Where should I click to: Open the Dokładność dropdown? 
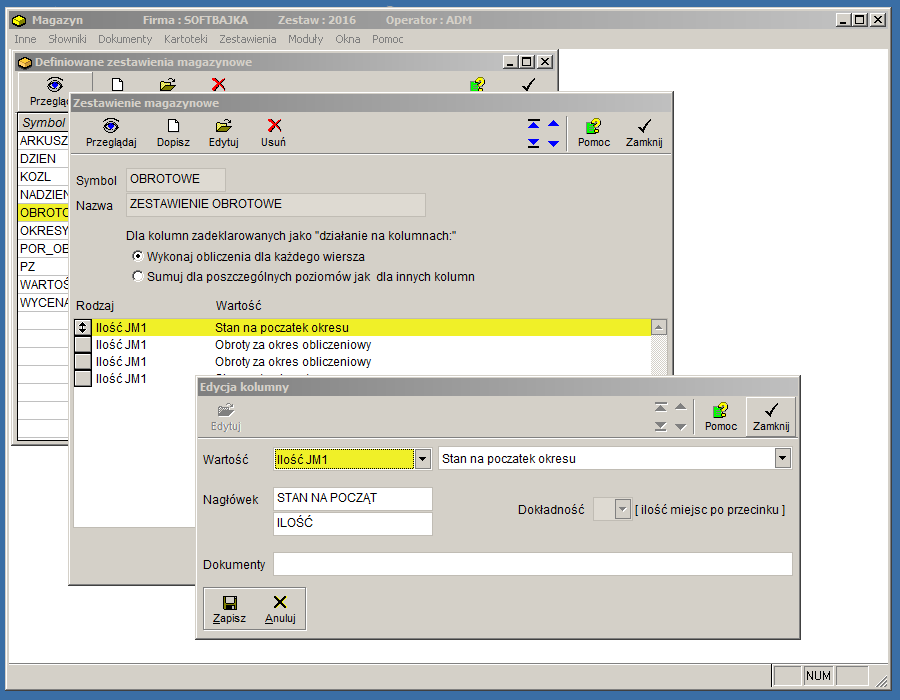pos(623,509)
